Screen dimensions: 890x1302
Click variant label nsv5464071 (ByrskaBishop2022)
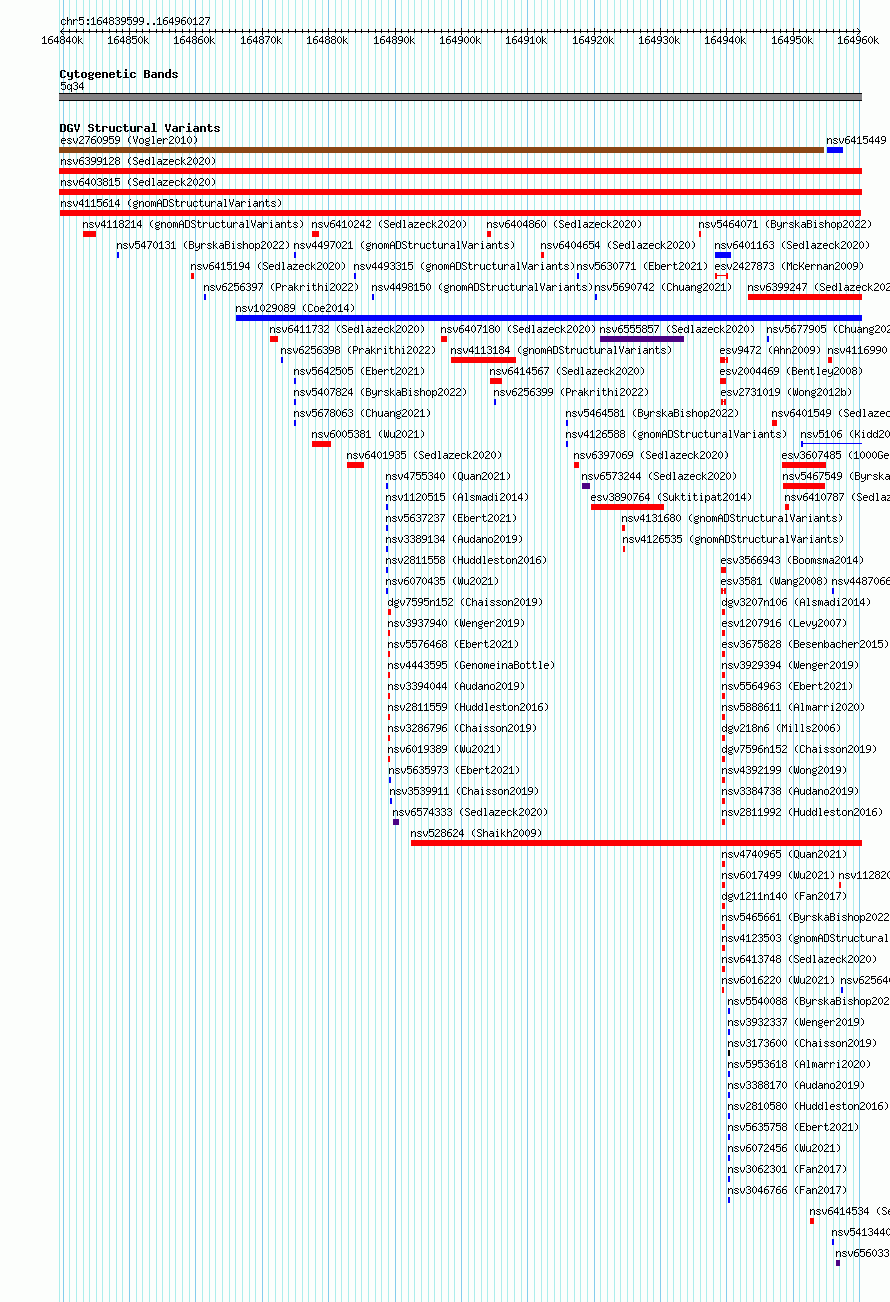785,224
